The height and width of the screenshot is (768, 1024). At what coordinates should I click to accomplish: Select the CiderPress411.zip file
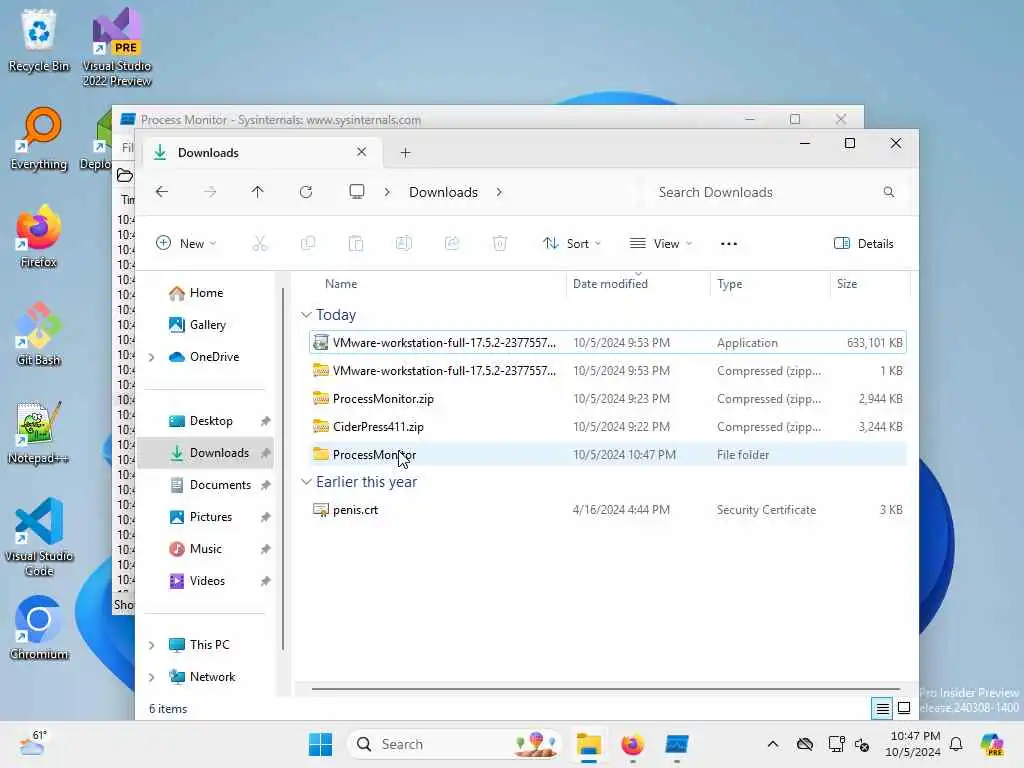607,427
